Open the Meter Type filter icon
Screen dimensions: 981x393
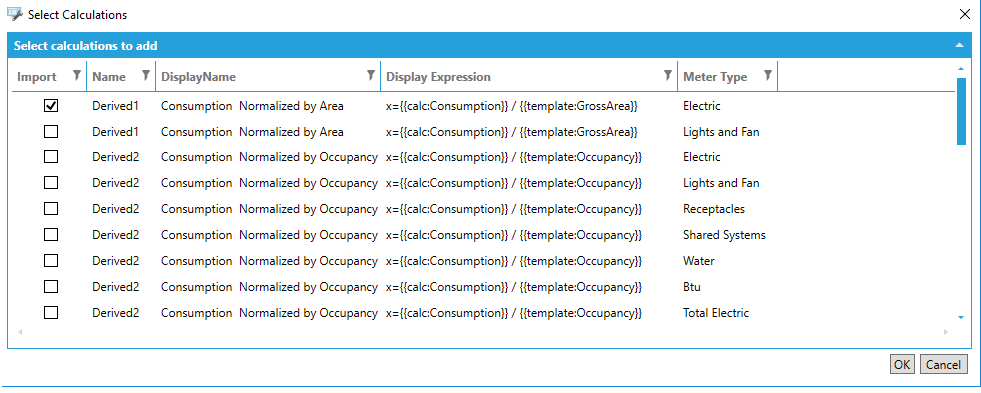point(768,76)
